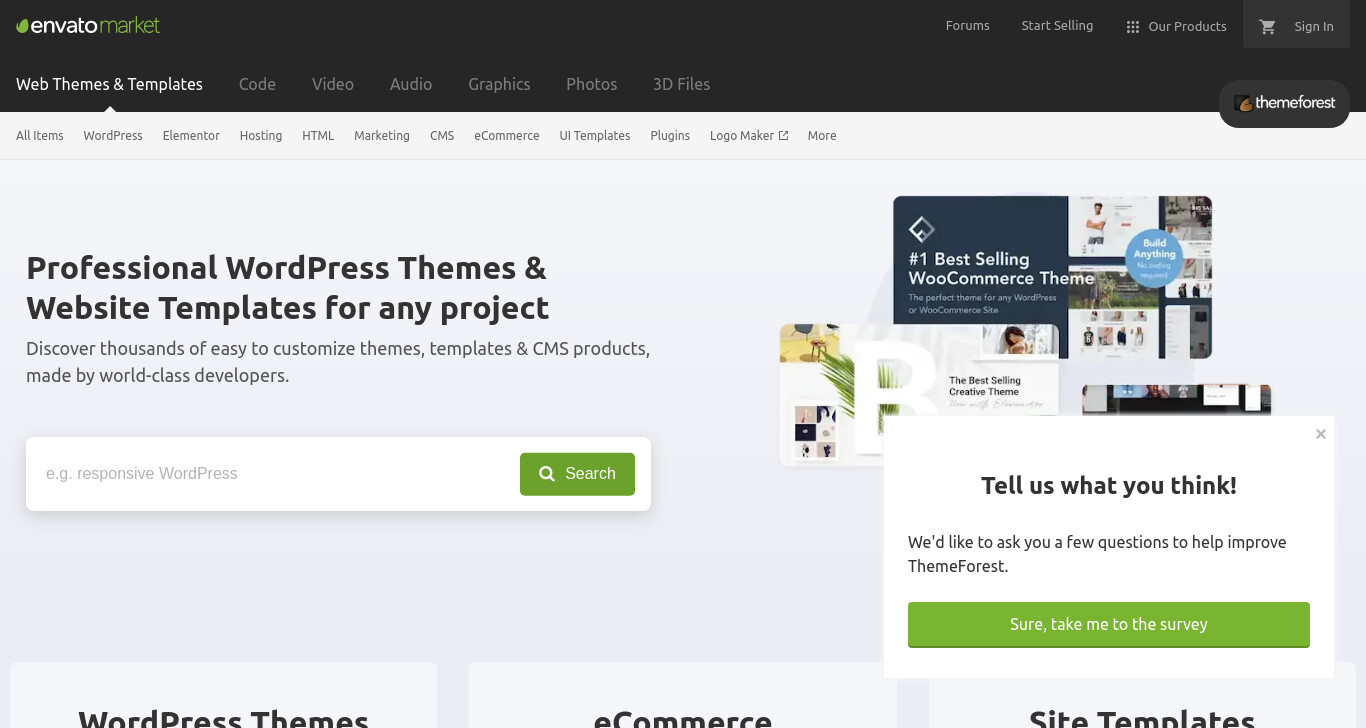Screen dimensions: 1366x728
Task: Switch to the Video category
Action: coord(333,84)
